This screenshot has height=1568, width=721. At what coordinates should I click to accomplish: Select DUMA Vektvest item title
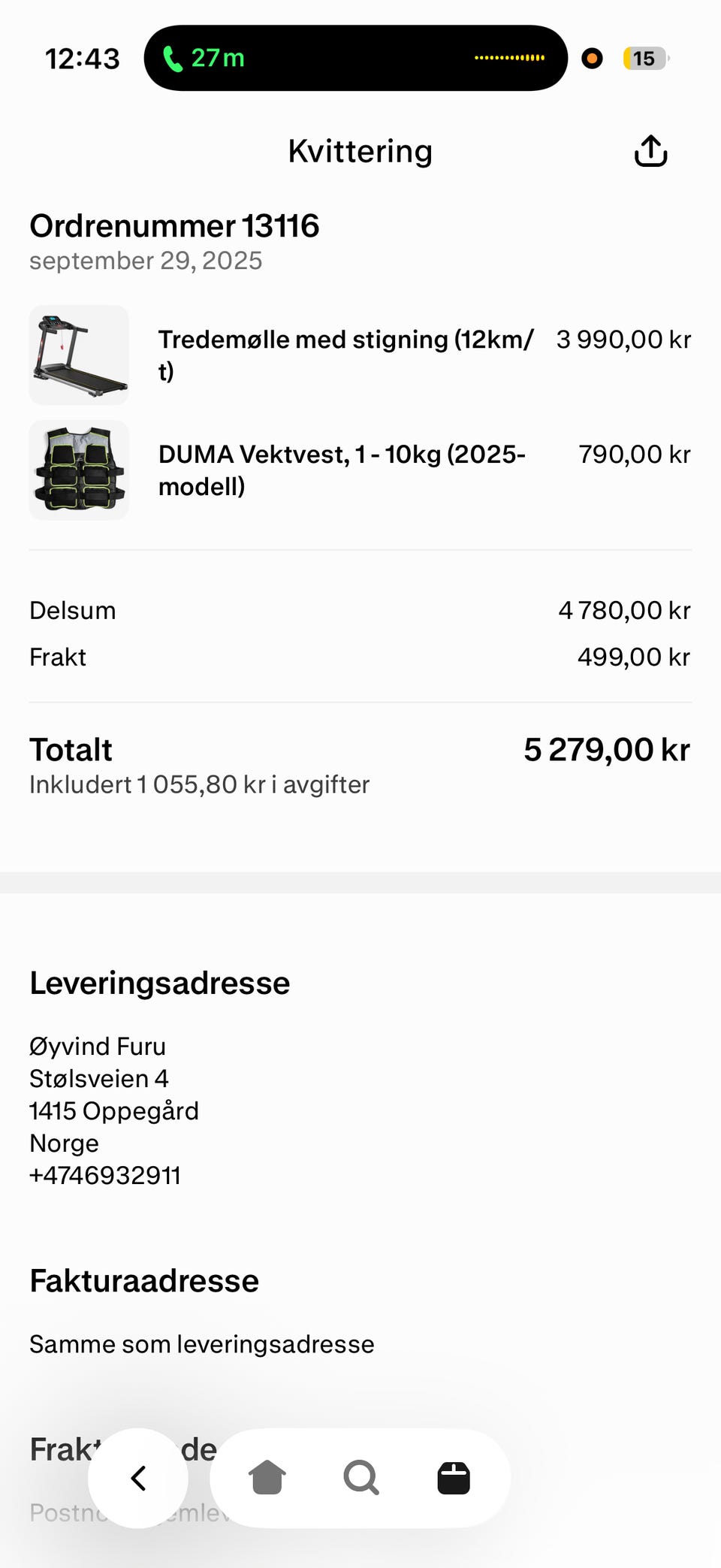(x=342, y=470)
